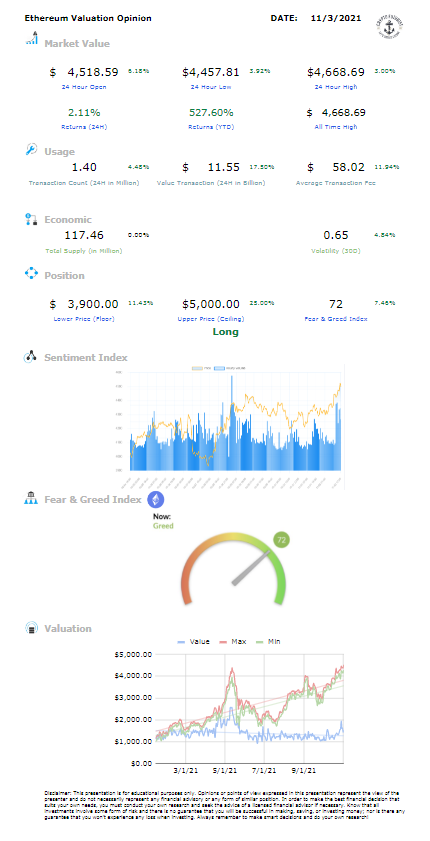430x841 pixels.
Task: Click the Economic section icon
Action: (31, 219)
